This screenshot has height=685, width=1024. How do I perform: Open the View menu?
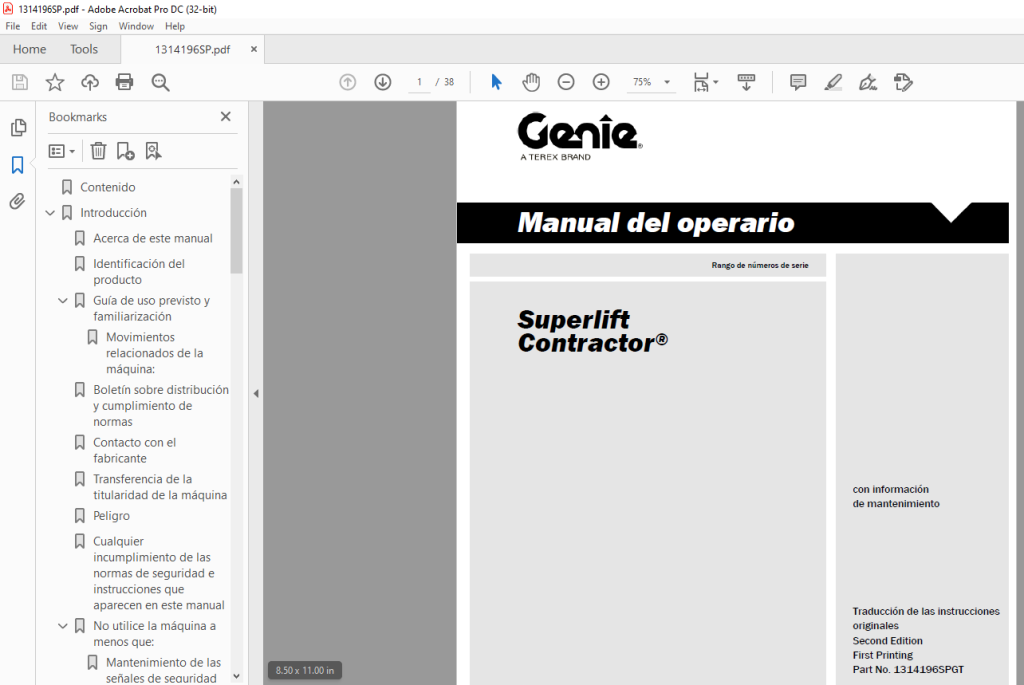[68, 26]
